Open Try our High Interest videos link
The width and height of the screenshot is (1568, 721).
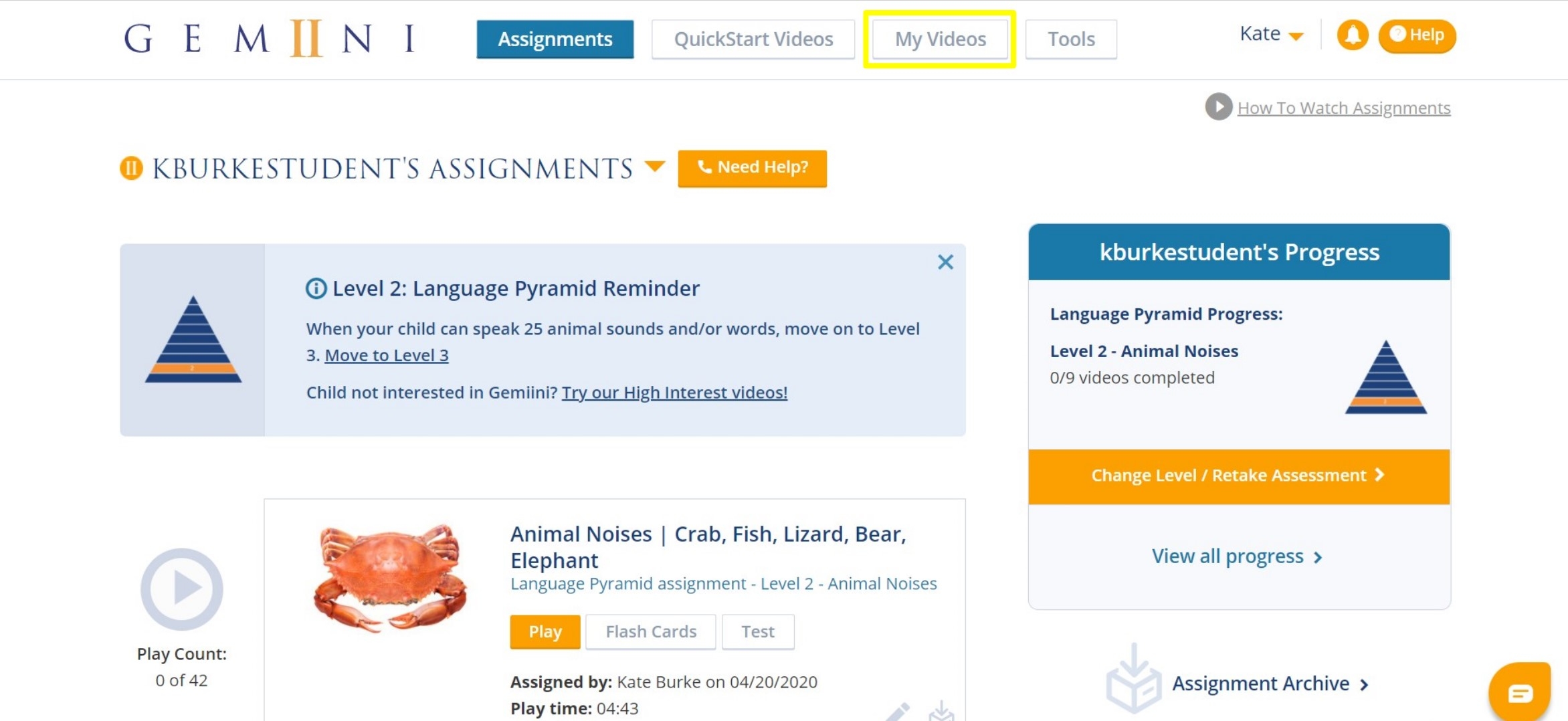pyautogui.click(x=674, y=393)
